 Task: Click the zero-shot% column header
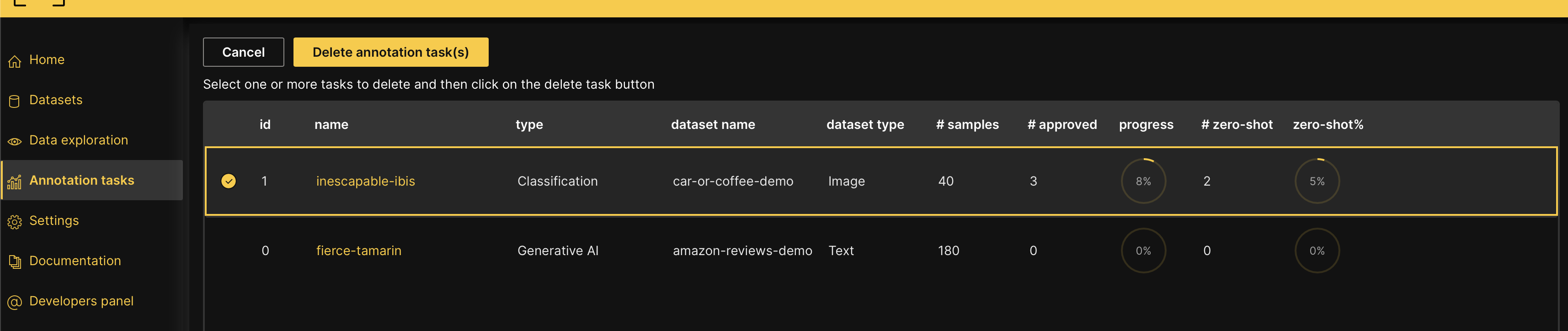click(x=1328, y=125)
